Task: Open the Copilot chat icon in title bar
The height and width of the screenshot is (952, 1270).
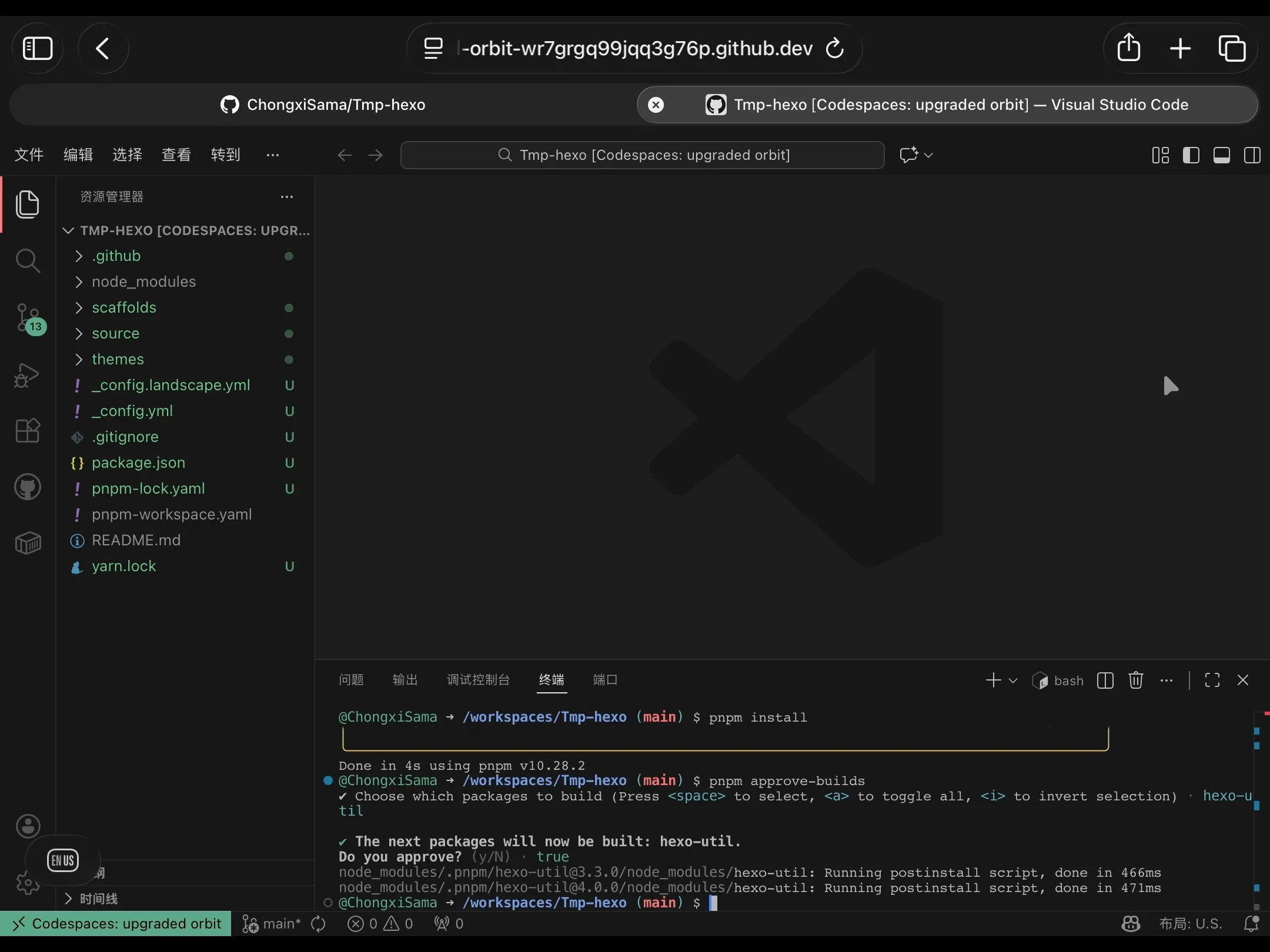Action: 909,155
